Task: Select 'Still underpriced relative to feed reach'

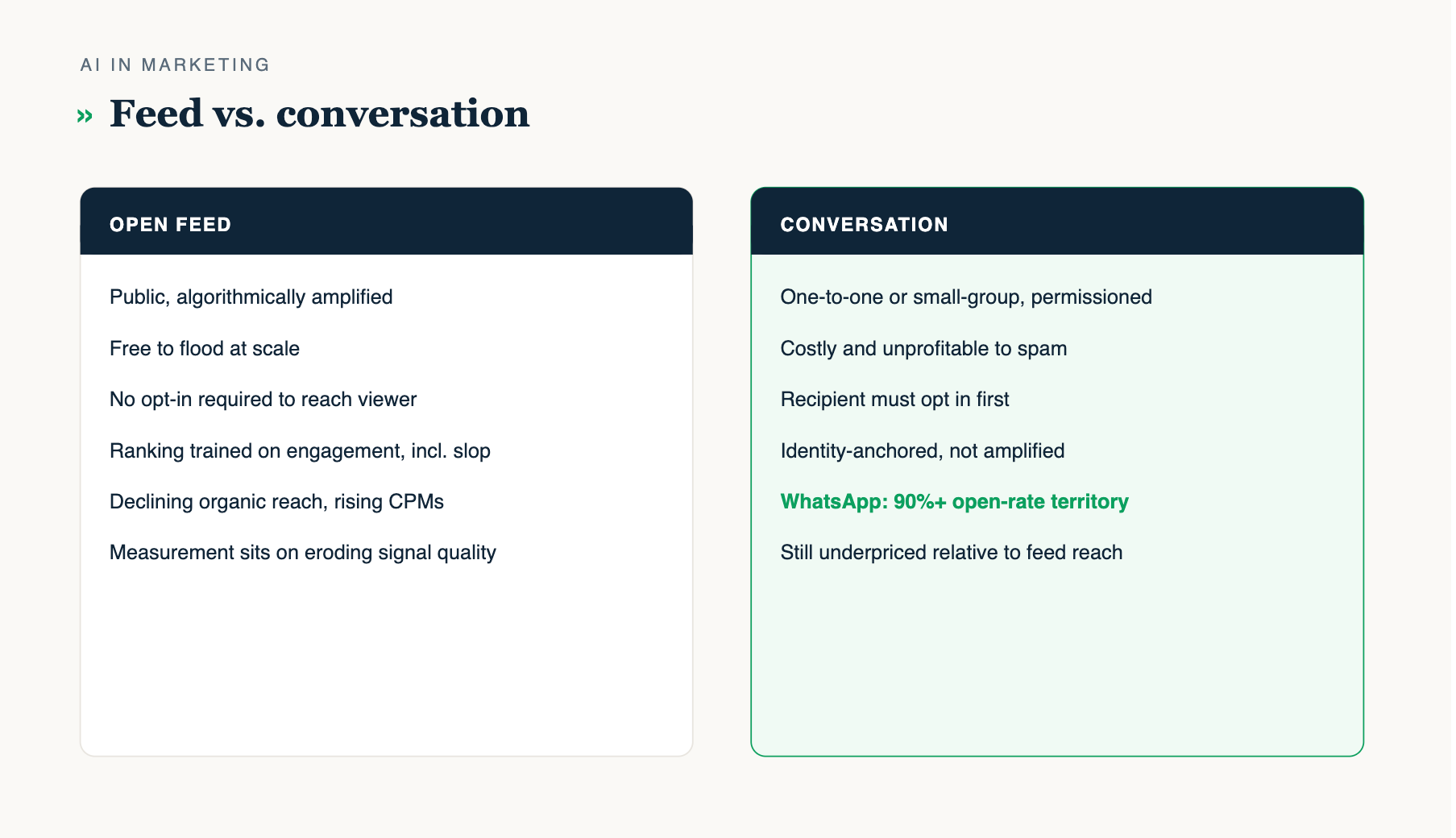Action: [952, 553]
